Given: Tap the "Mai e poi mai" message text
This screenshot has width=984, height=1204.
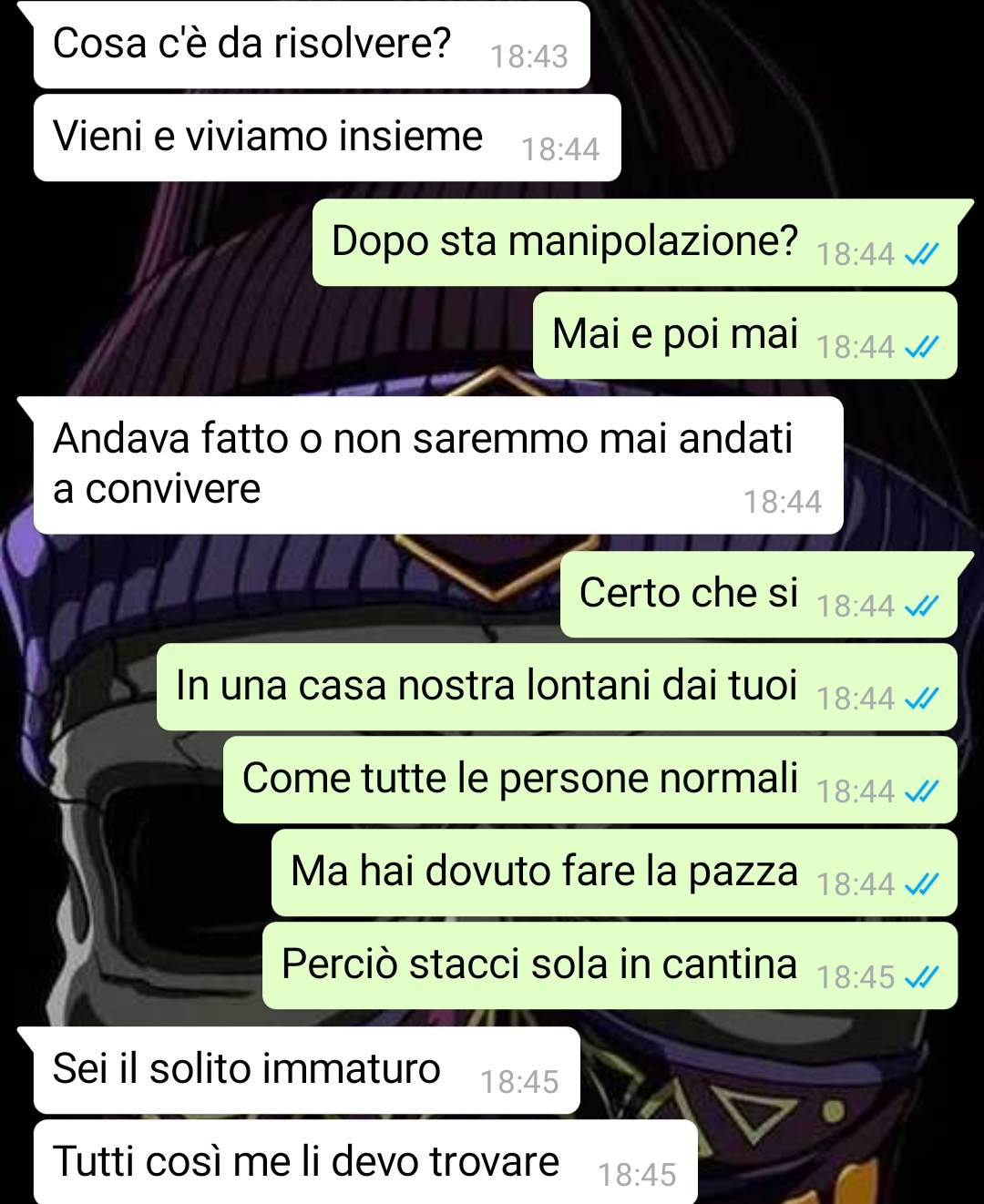Looking at the screenshot, I should (x=675, y=334).
